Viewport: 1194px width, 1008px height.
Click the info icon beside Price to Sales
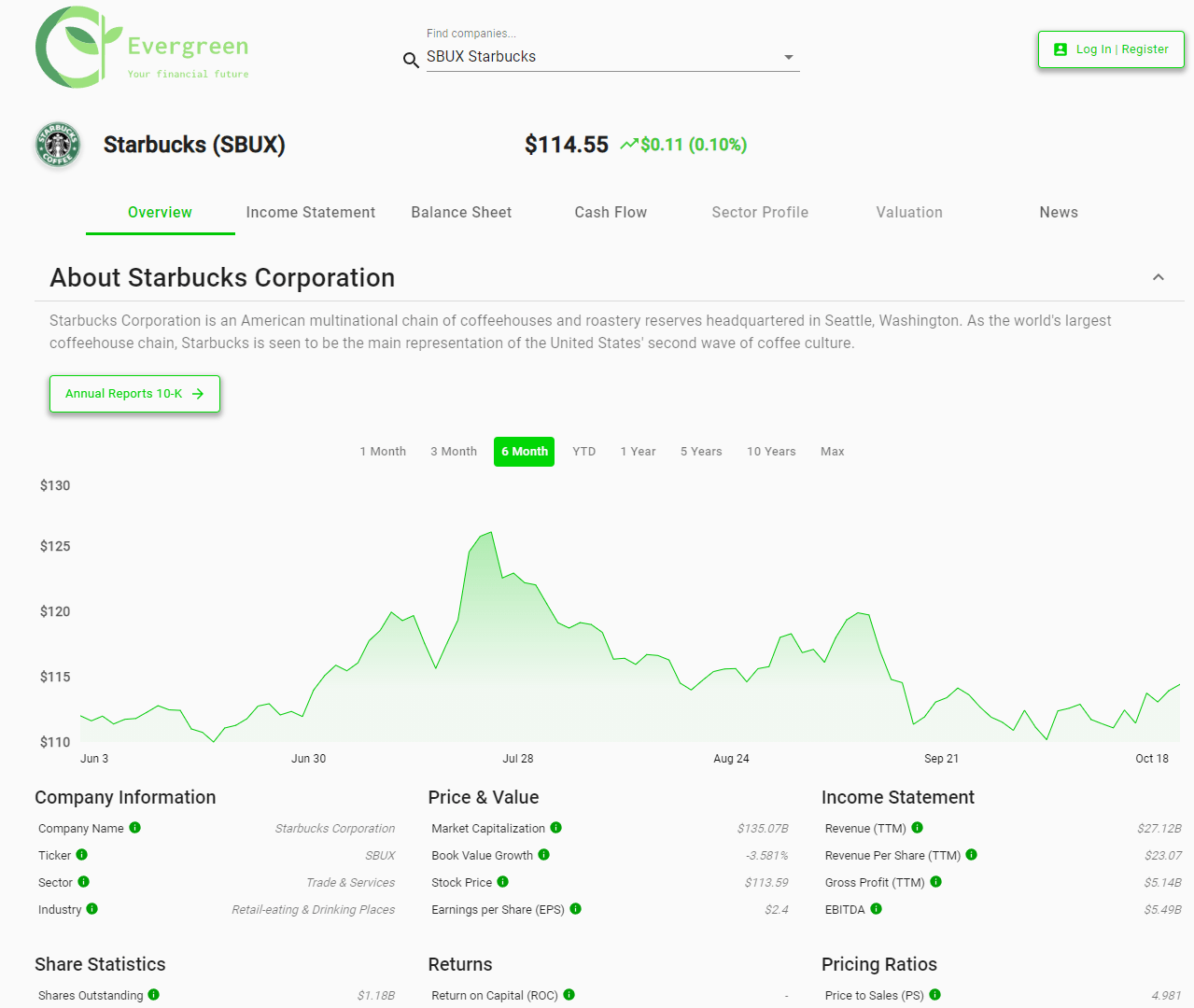(x=935, y=995)
